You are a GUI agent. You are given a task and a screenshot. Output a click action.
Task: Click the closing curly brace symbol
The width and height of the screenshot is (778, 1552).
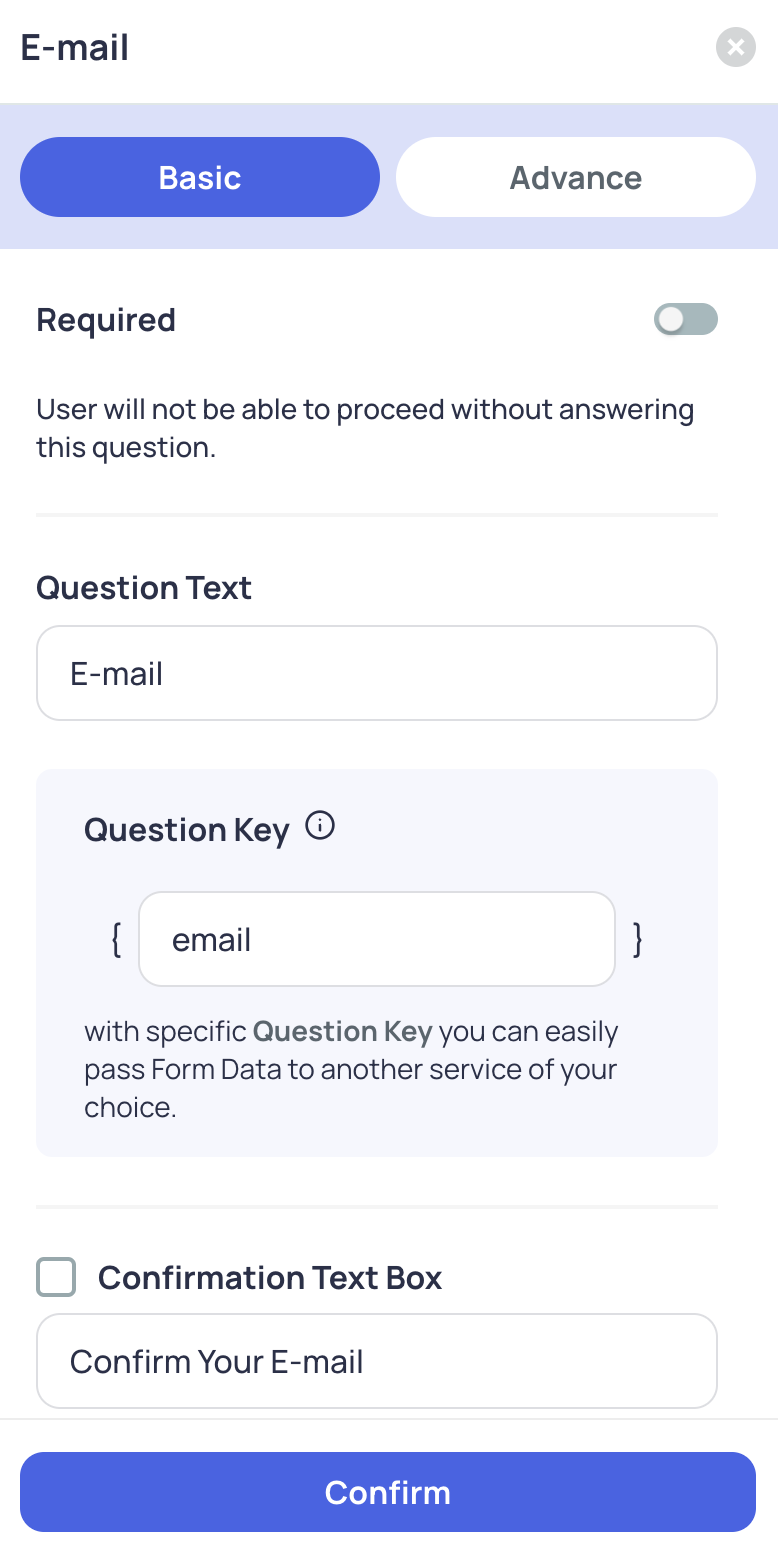coord(638,940)
